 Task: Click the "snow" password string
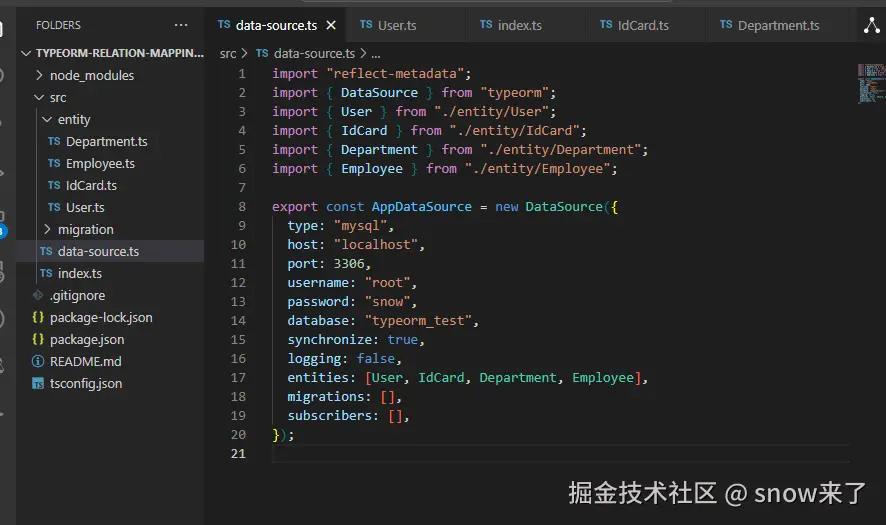click(x=387, y=302)
